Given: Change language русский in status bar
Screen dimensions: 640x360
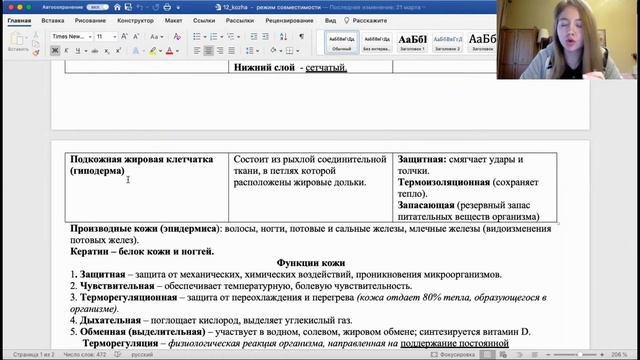Looking at the screenshot, I should 142,355.
